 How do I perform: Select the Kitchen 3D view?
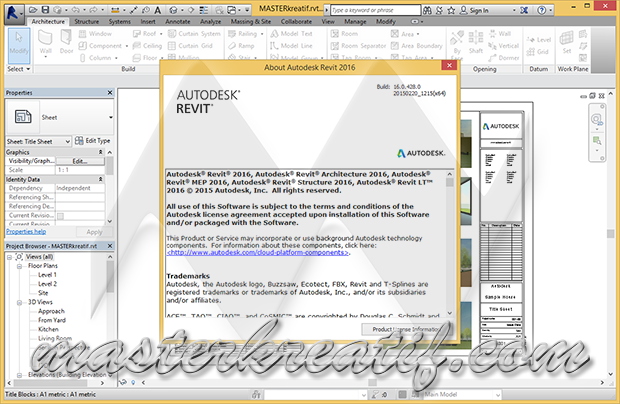pos(48,329)
